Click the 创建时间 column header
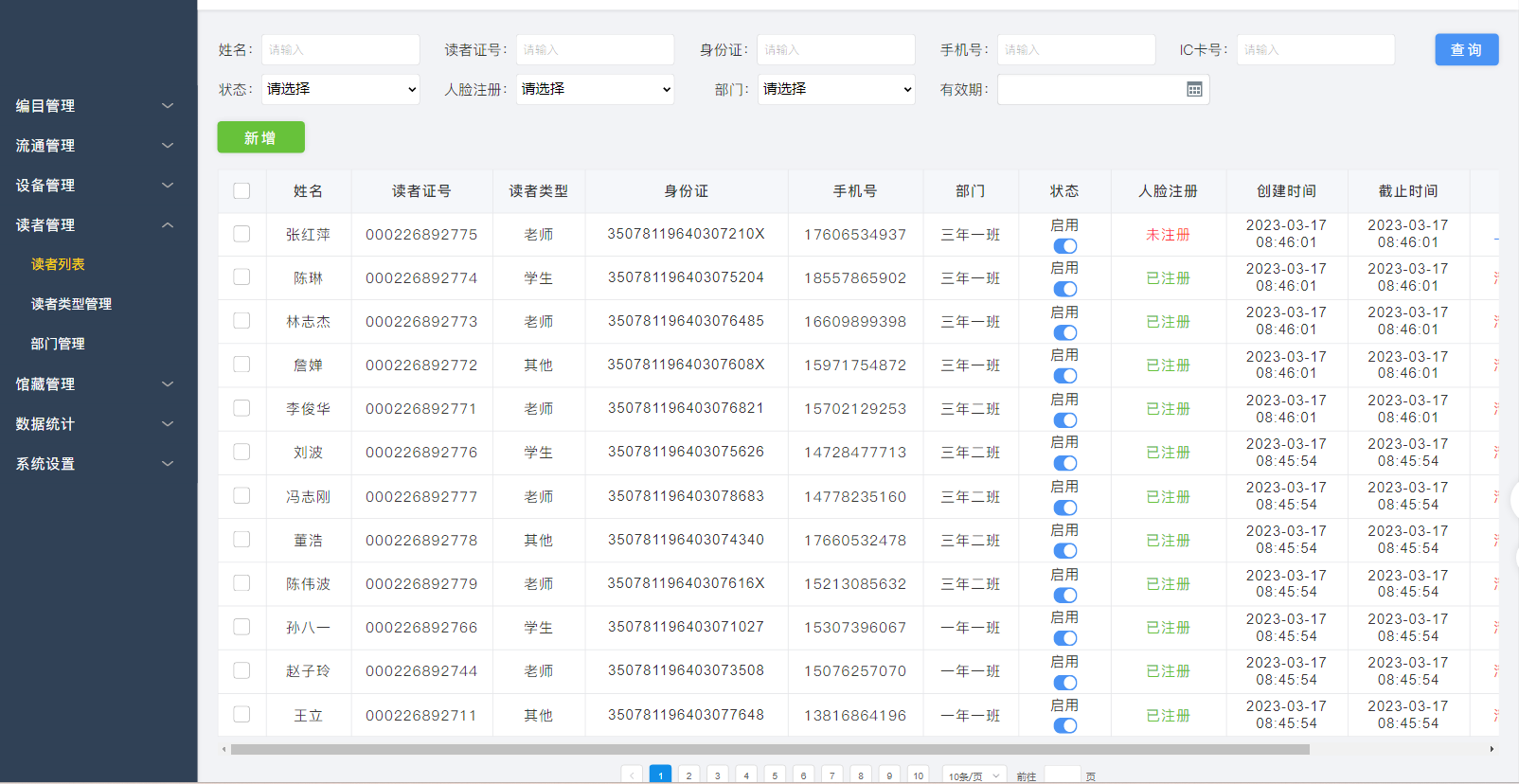The image size is (1519, 784). (1286, 191)
